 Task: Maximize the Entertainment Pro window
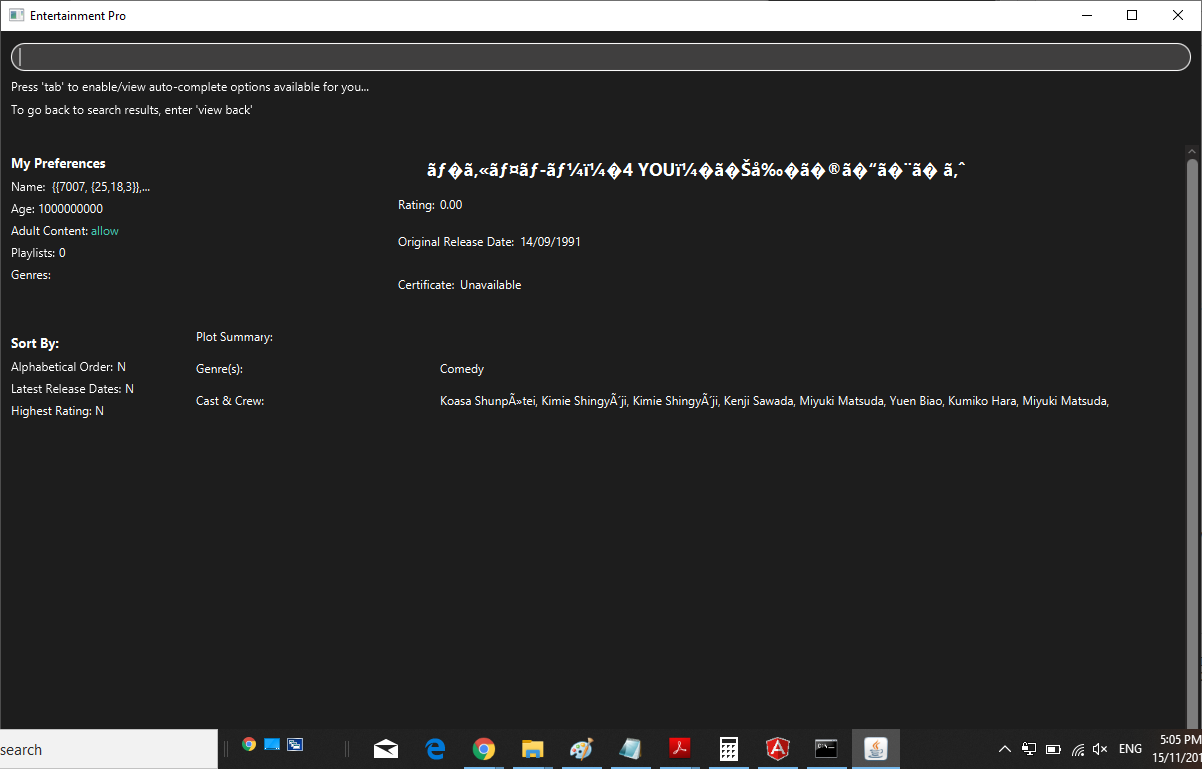pyautogui.click(x=1132, y=15)
